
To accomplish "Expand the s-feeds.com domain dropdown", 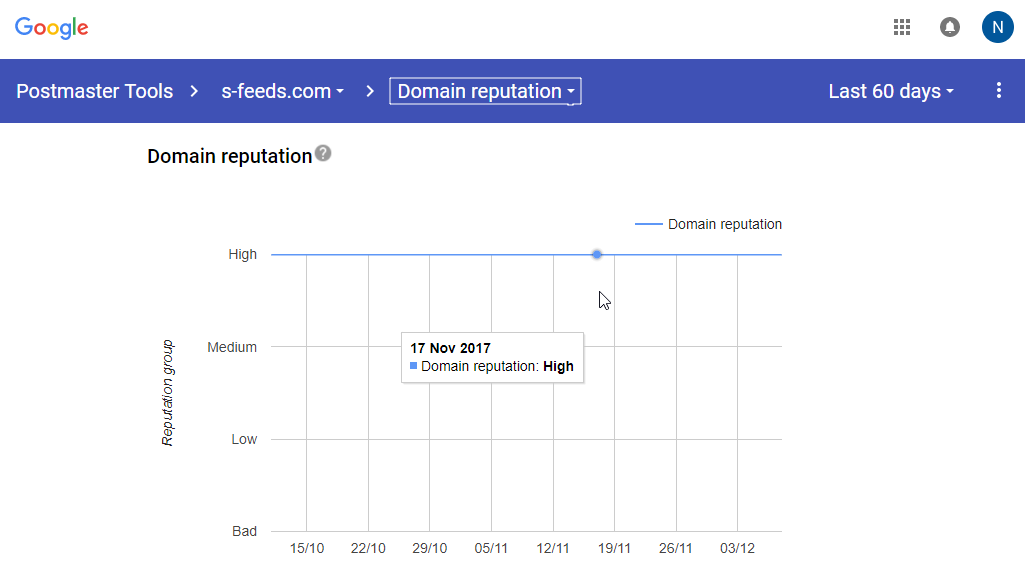I will pyautogui.click(x=282, y=91).
